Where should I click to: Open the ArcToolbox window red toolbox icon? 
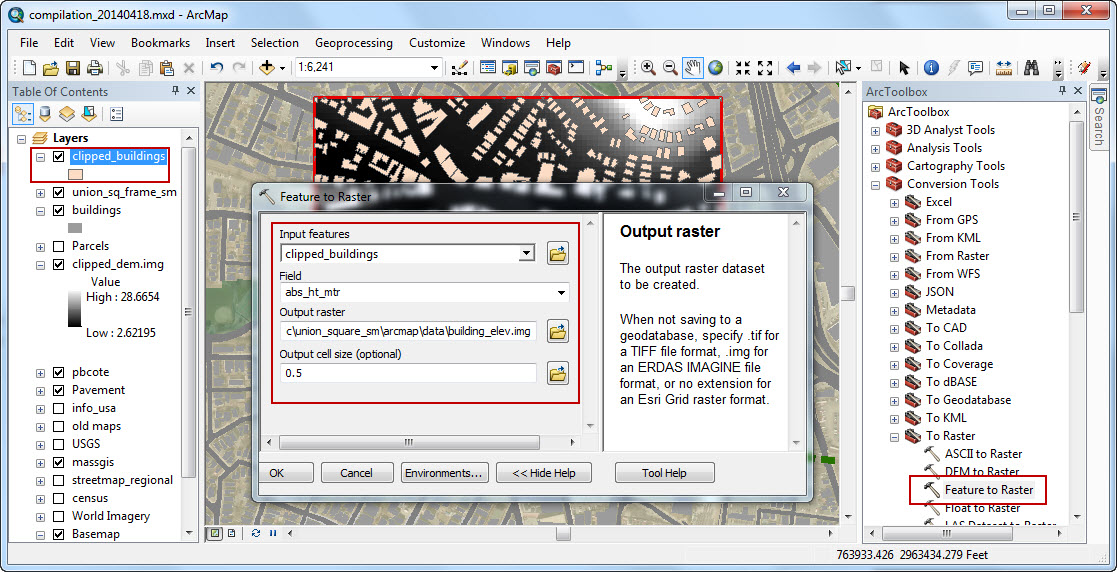(x=554, y=68)
